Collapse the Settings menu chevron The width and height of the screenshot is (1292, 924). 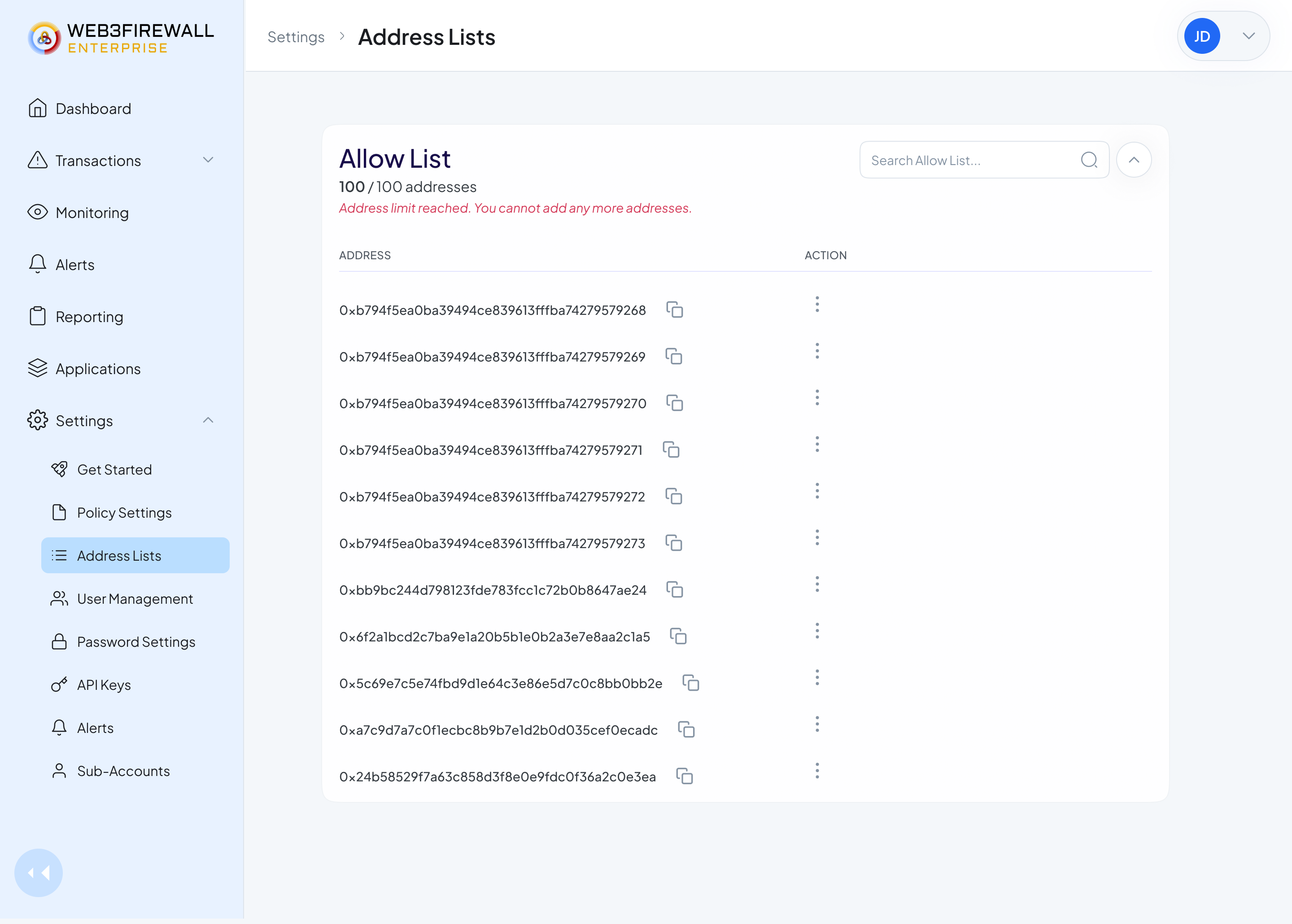click(x=208, y=420)
